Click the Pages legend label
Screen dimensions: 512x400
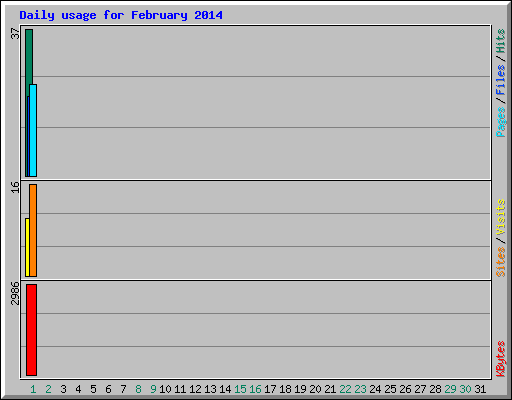pyautogui.click(x=500, y=122)
